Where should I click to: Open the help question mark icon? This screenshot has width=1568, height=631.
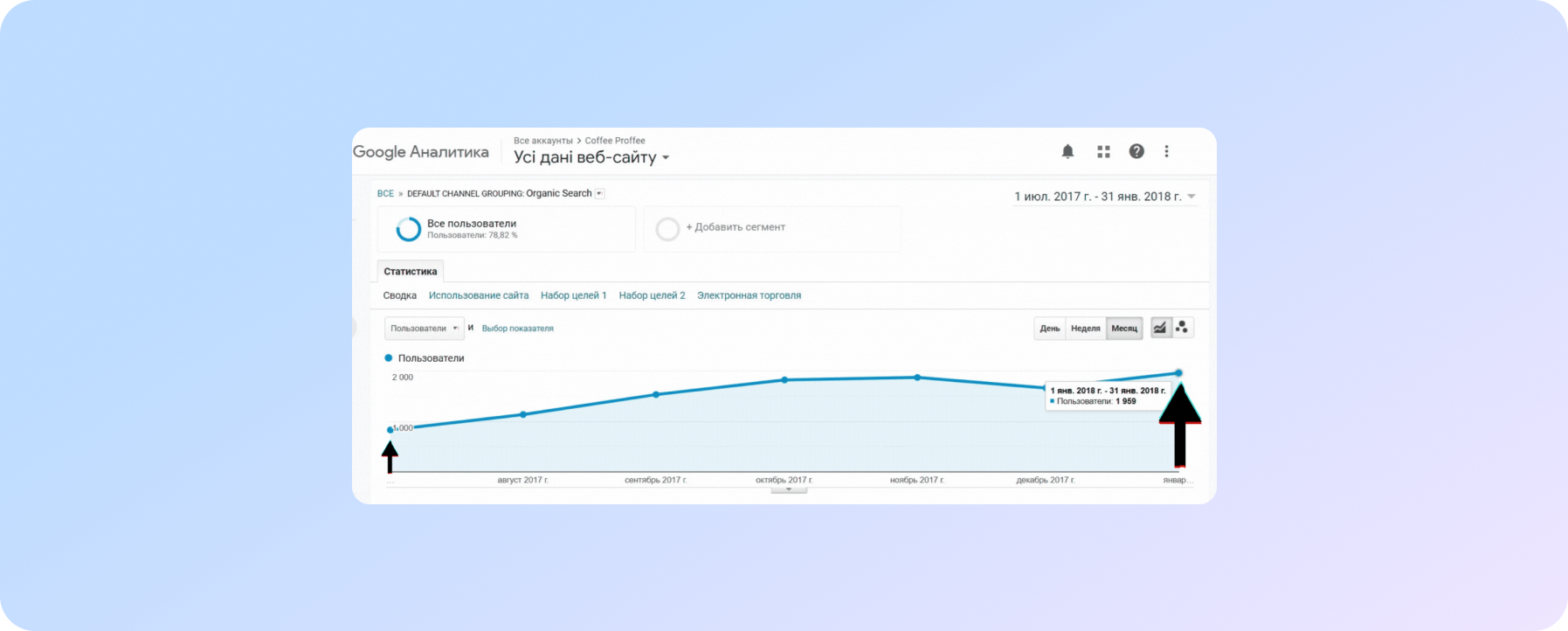coord(1136,151)
